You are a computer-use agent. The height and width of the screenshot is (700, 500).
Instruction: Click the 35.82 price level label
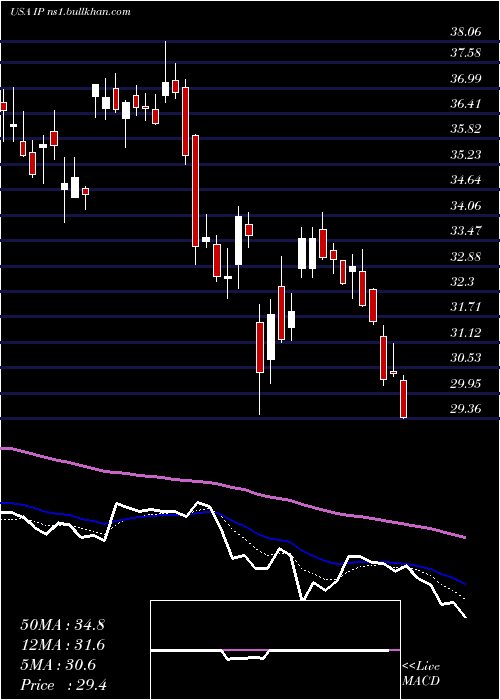tap(466, 129)
